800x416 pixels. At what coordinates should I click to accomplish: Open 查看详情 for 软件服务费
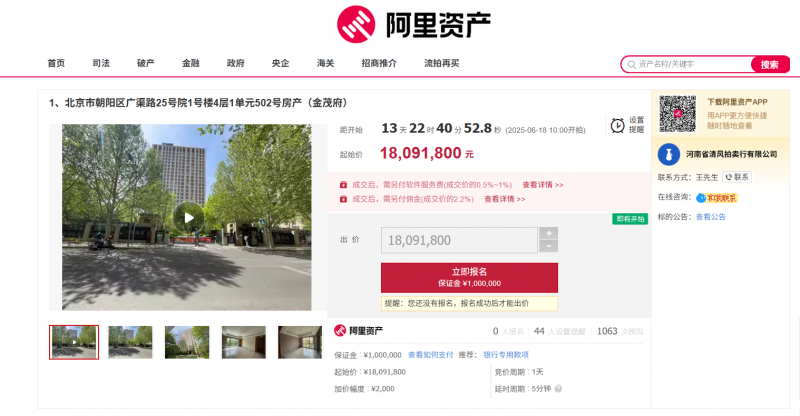(542, 185)
